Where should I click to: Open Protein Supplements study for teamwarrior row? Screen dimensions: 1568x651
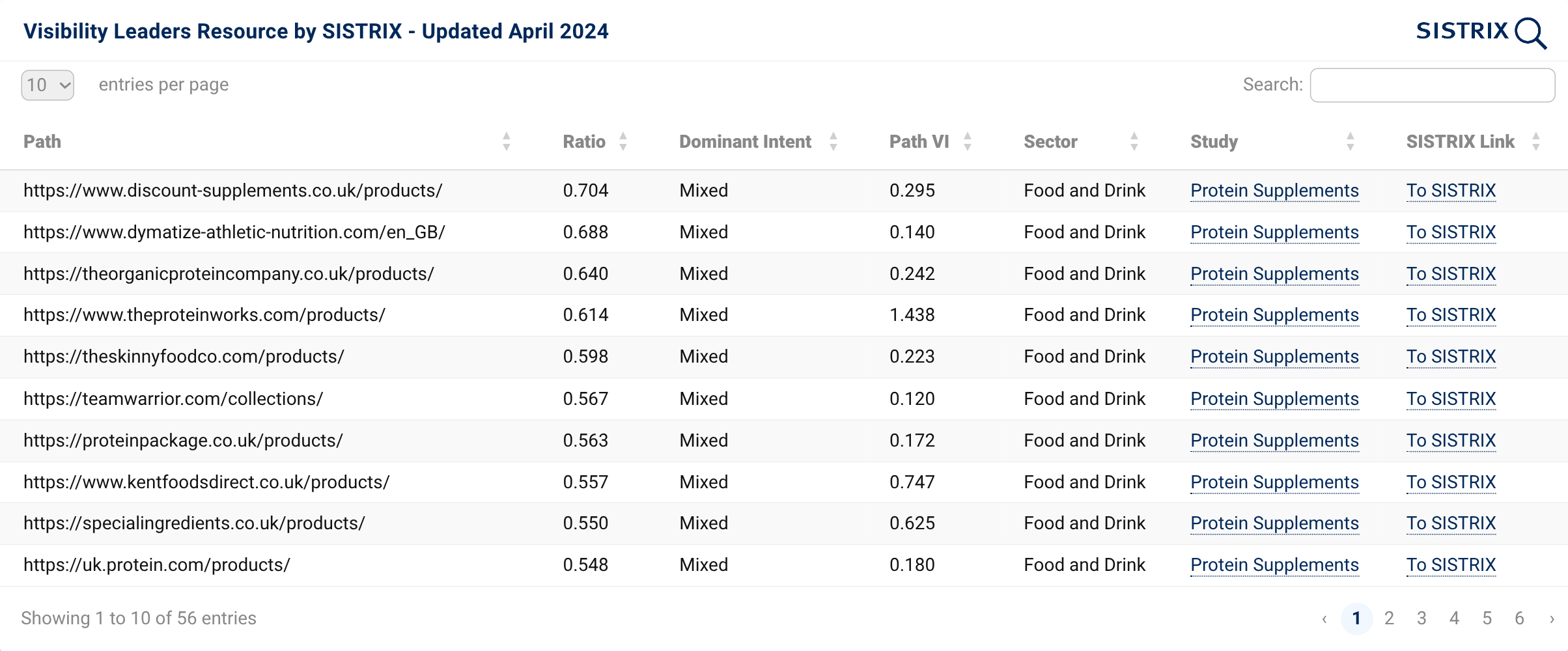[1274, 399]
